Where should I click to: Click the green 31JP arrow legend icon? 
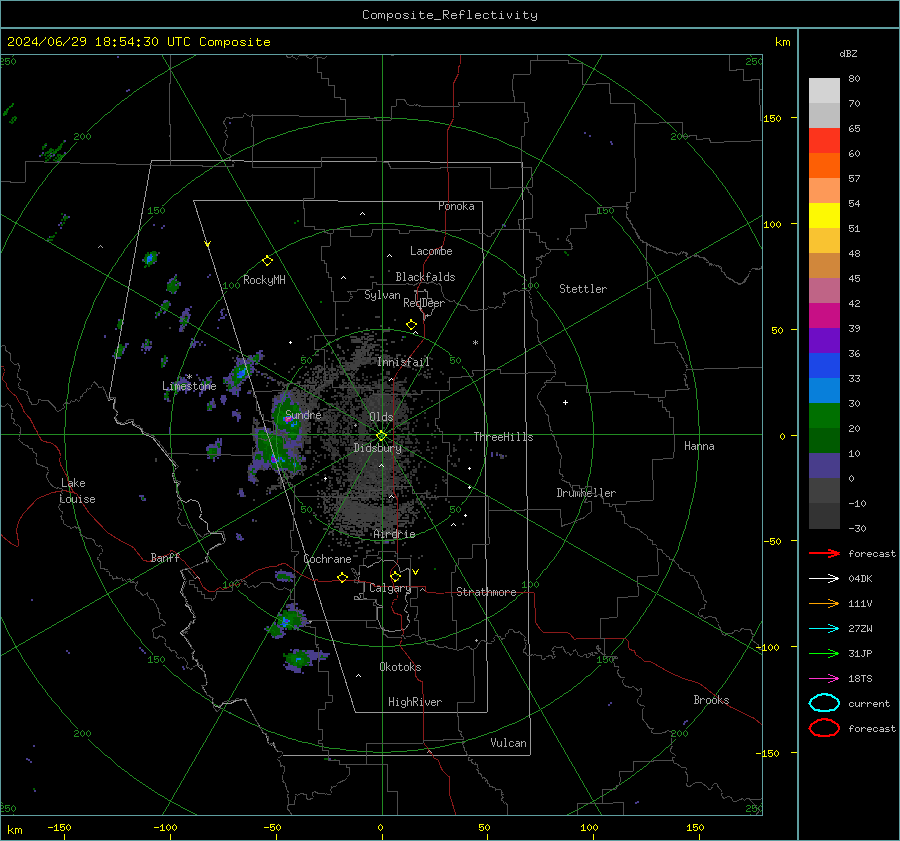(x=824, y=653)
